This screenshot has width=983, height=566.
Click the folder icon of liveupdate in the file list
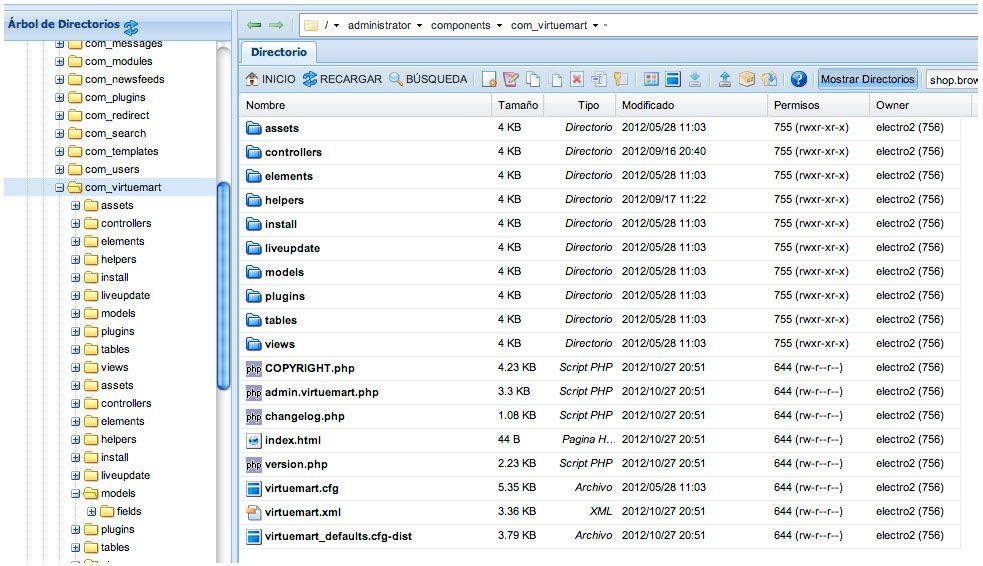(253, 248)
